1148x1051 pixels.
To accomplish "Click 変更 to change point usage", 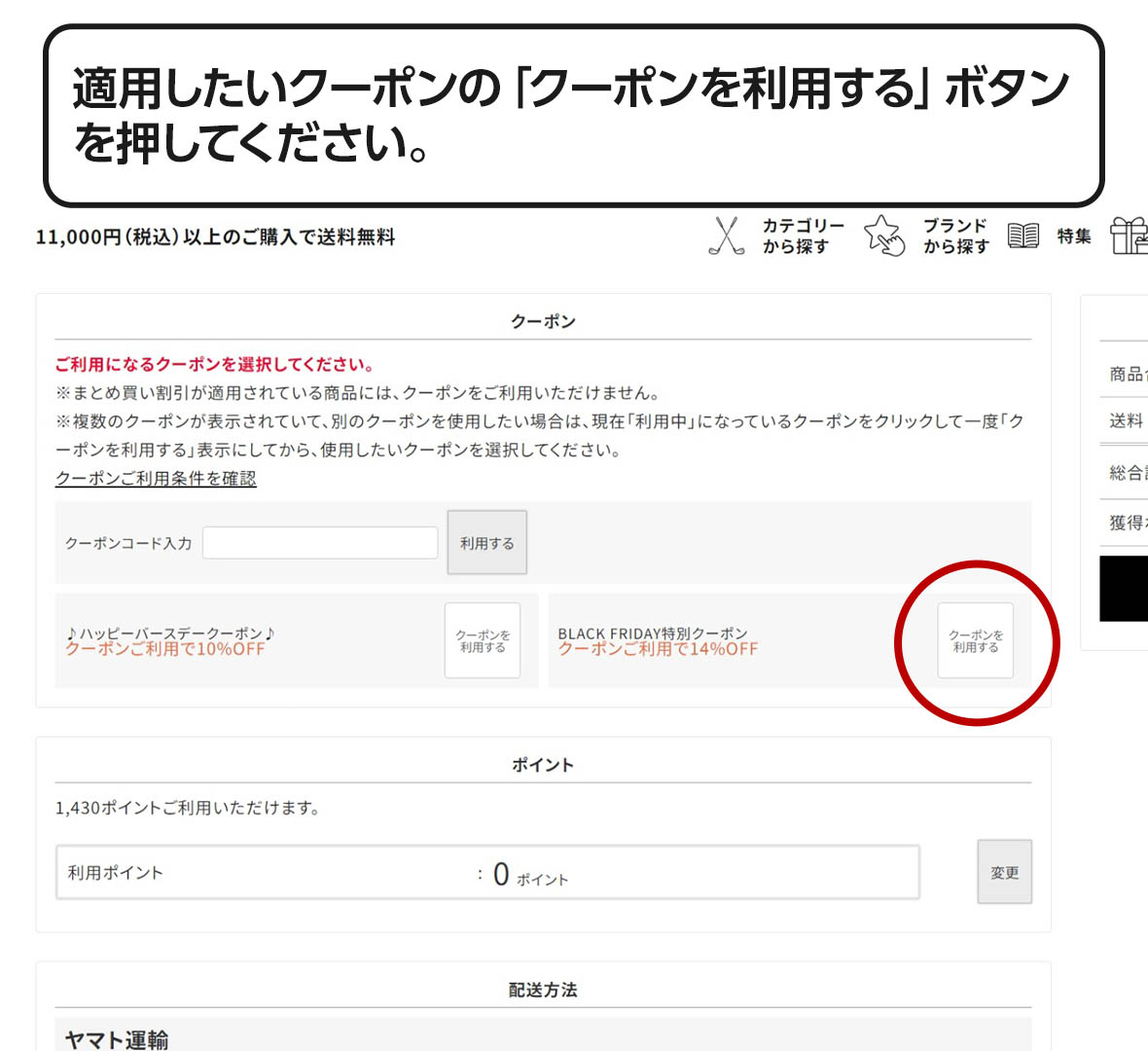I will tap(1004, 872).
